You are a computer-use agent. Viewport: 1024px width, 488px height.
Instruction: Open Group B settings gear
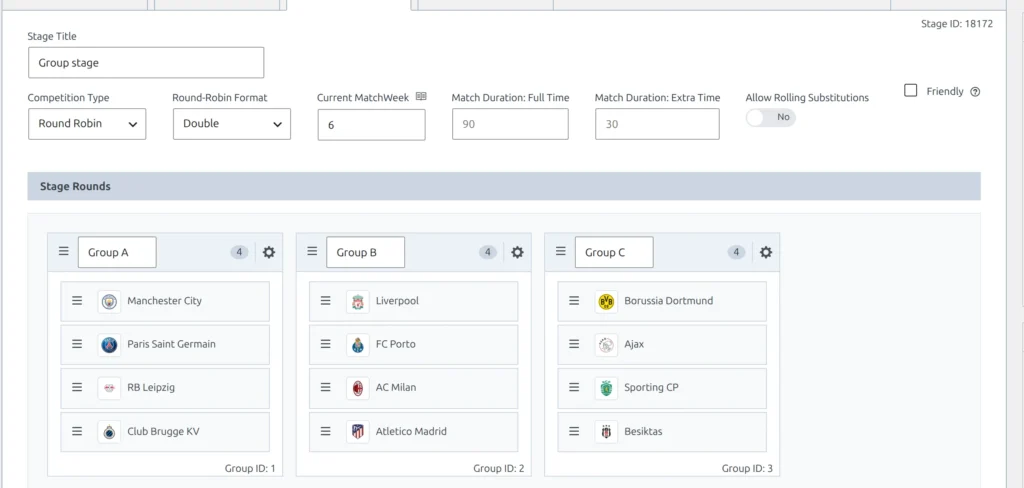click(x=517, y=252)
